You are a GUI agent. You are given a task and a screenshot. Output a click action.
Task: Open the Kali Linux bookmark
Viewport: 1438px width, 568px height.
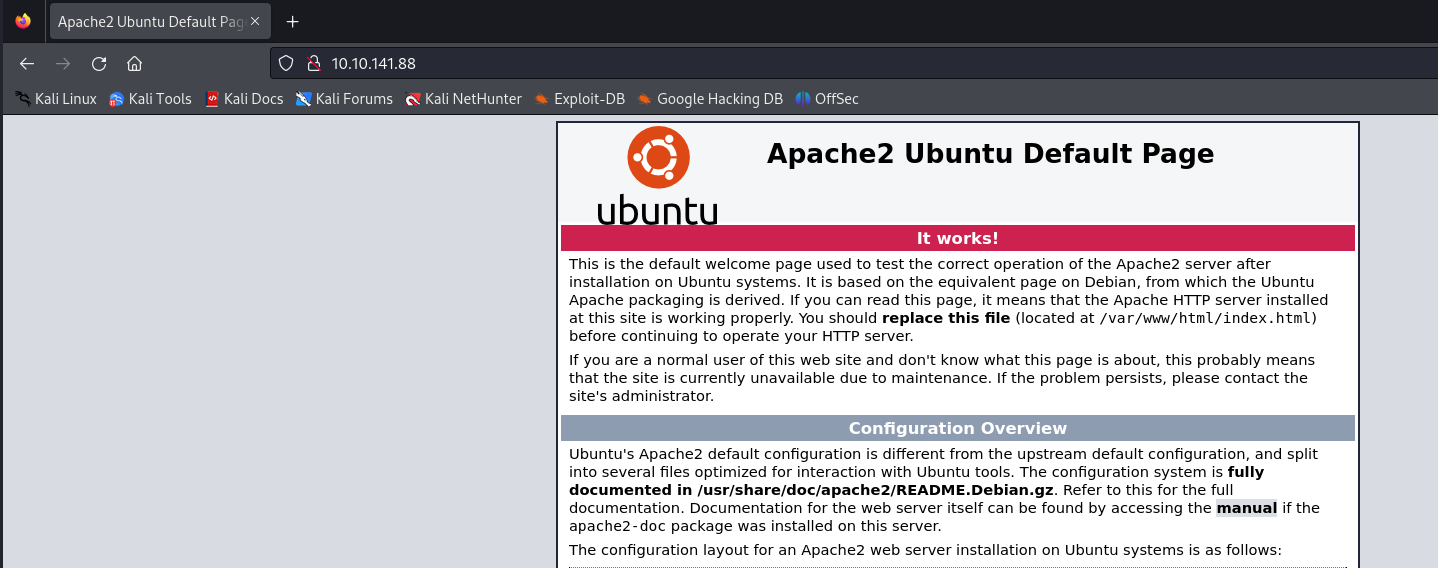(56, 99)
